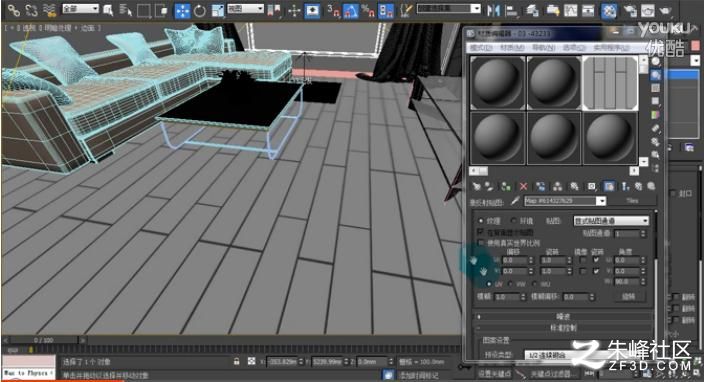Activate the Select and Move tool
This screenshot has height=382, width=704.
182,11
